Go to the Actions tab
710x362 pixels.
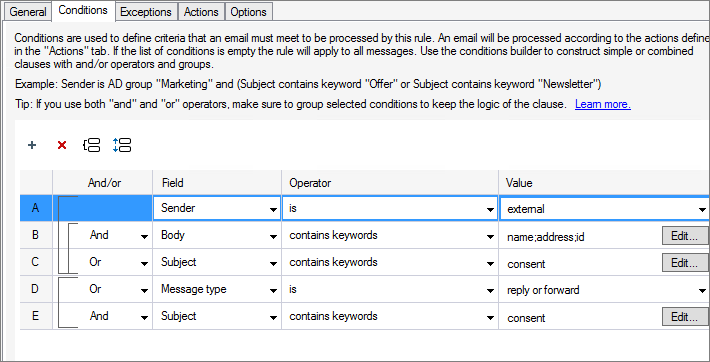201,12
